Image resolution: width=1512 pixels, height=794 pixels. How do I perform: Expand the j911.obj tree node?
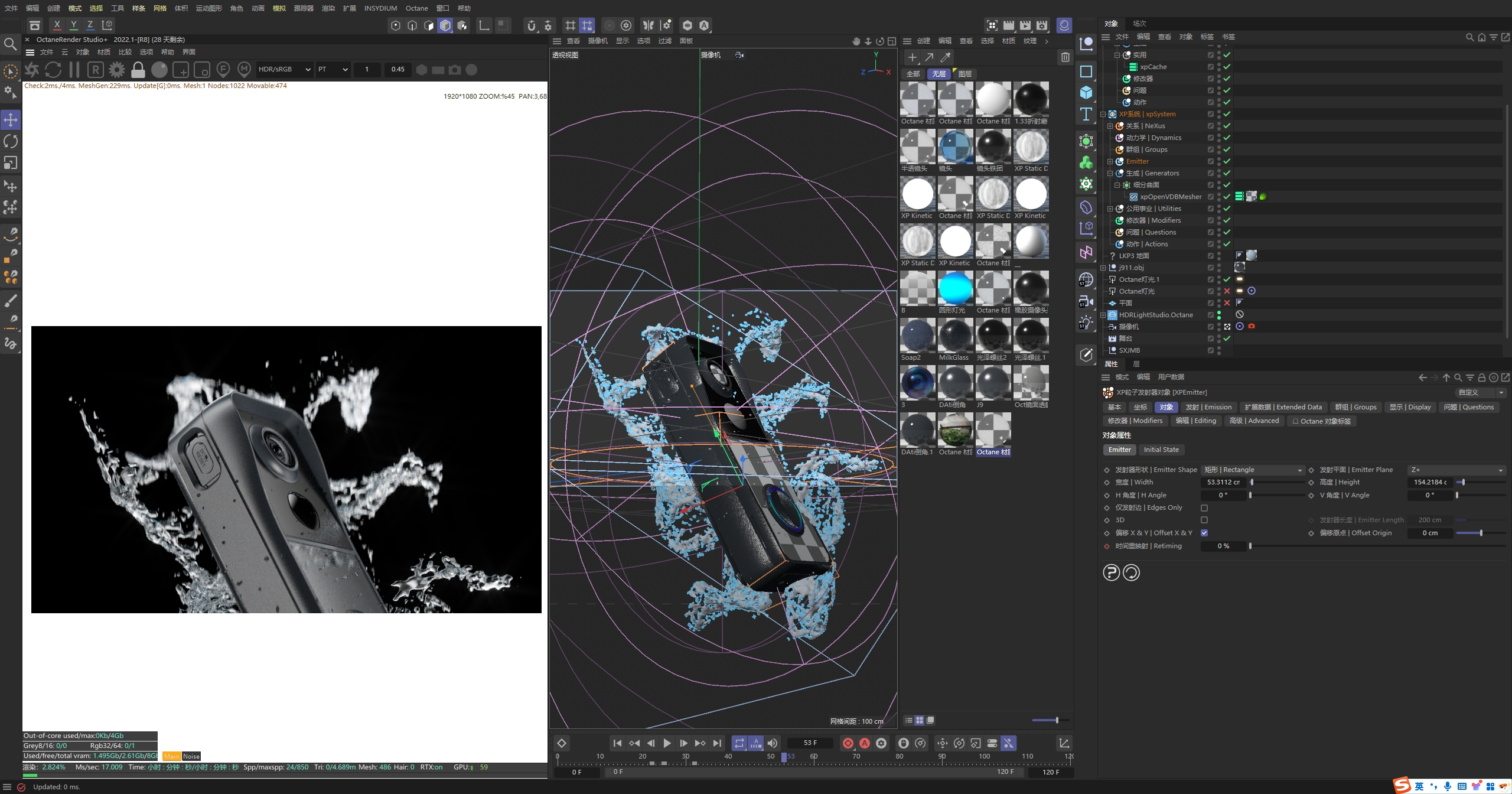point(1103,268)
